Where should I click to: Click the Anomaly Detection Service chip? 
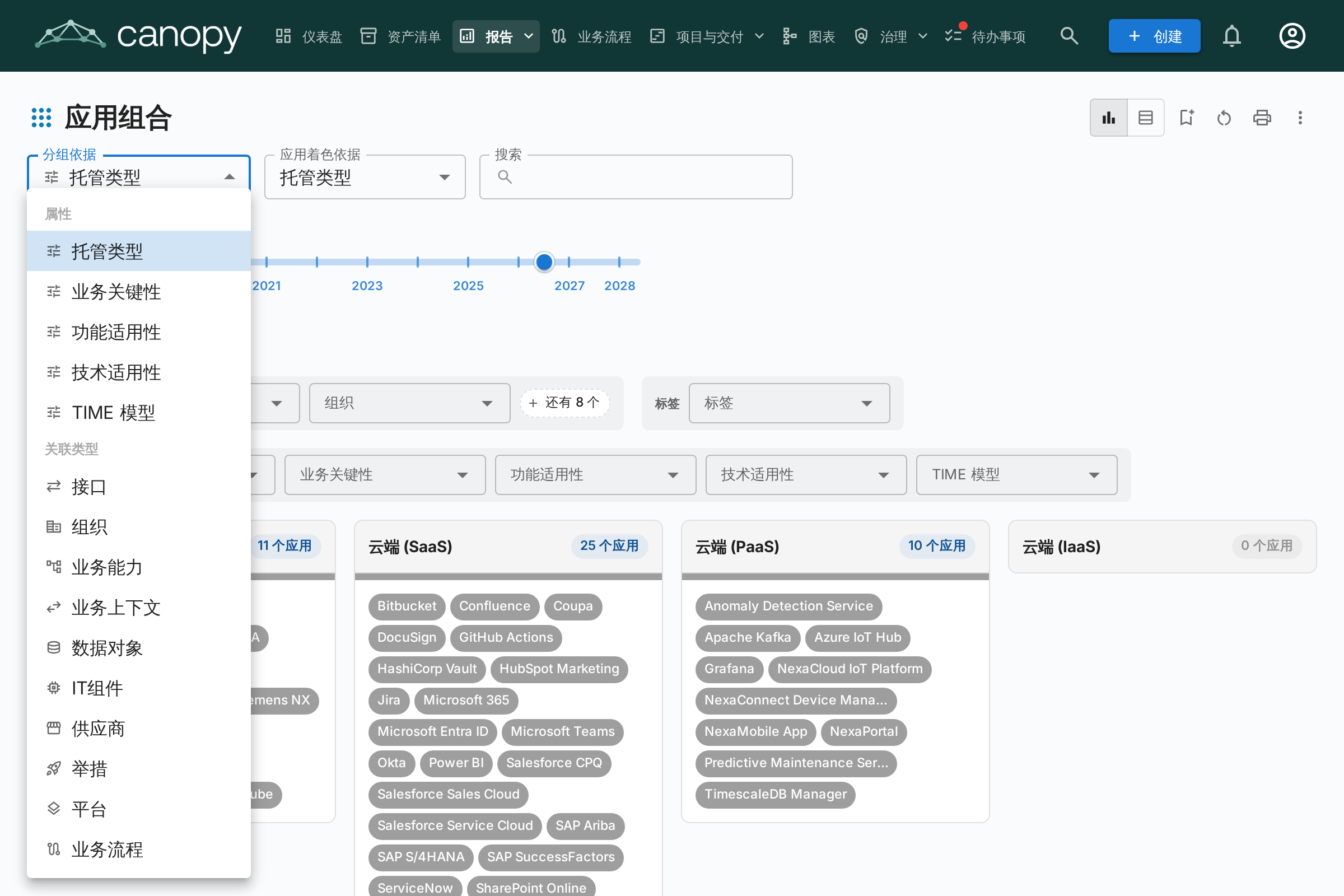(x=788, y=606)
